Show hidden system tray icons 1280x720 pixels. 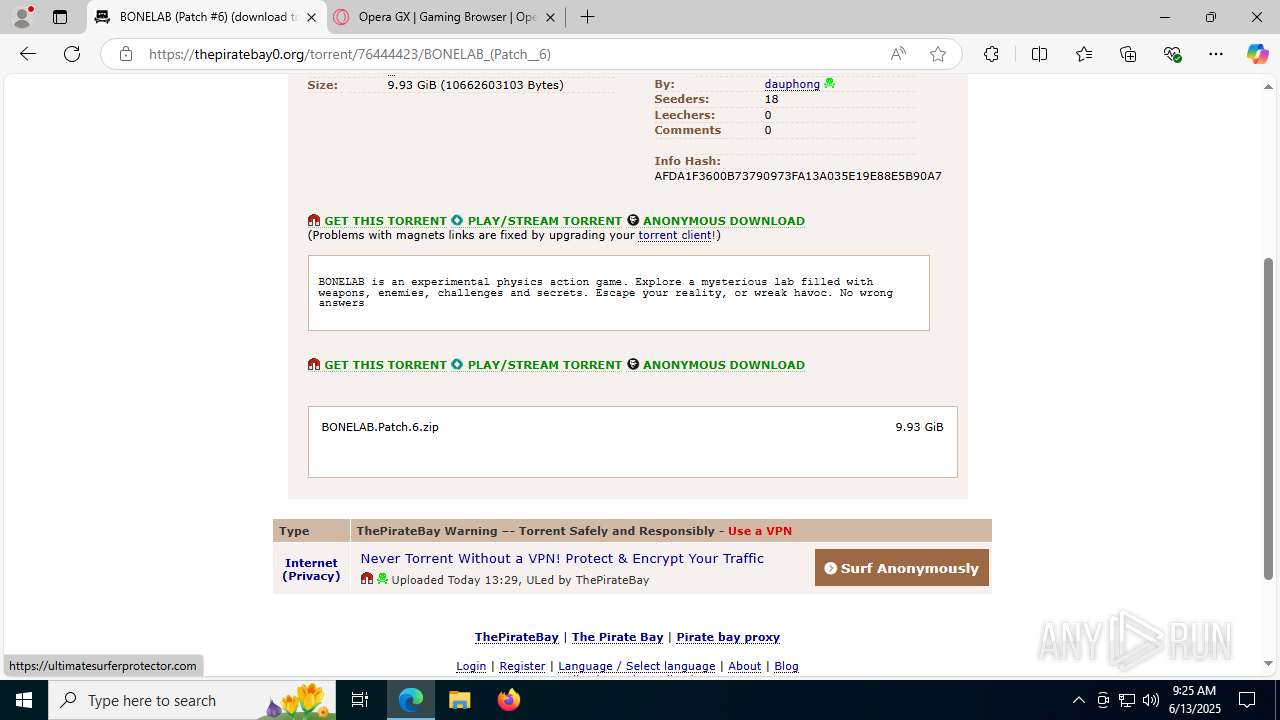pyautogui.click(x=1078, y=700)
